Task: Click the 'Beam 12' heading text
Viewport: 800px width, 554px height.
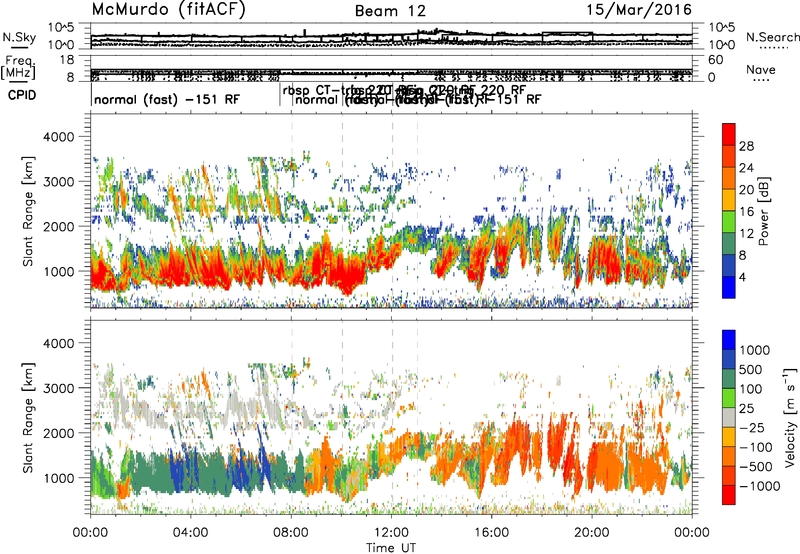Action: pos(390,11)
